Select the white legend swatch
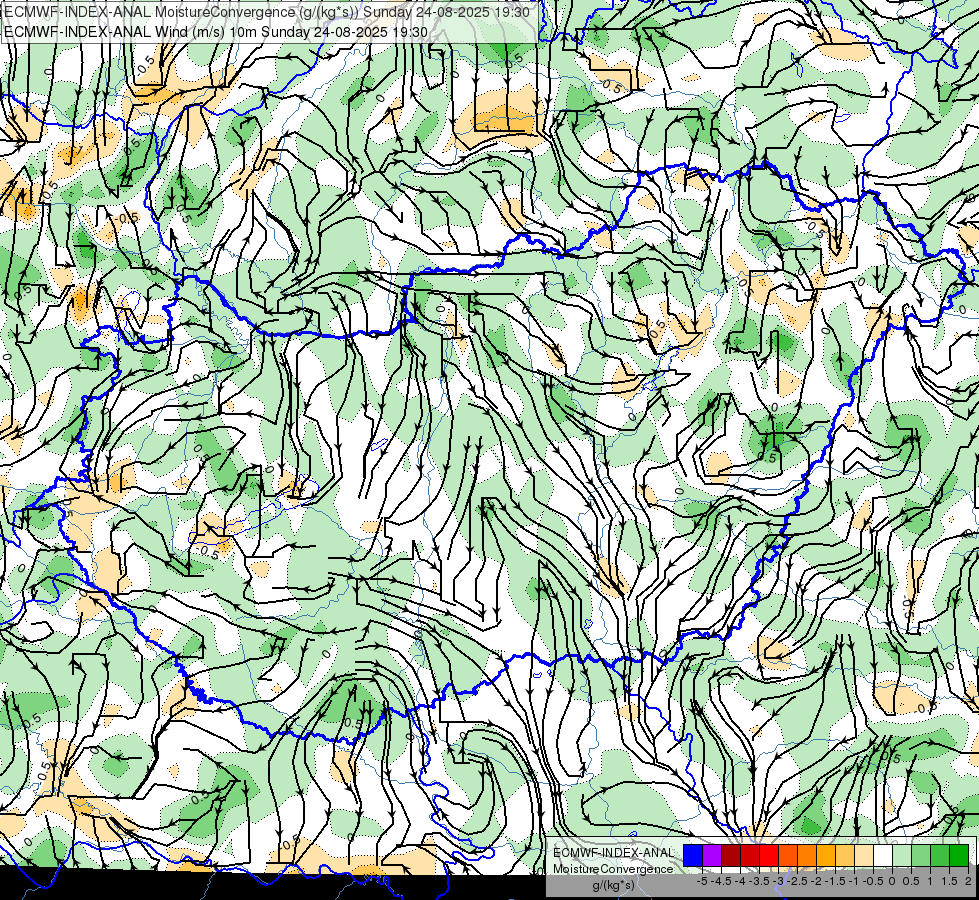Viewport: 979px width, 900px height. click(x=883, y=856)
